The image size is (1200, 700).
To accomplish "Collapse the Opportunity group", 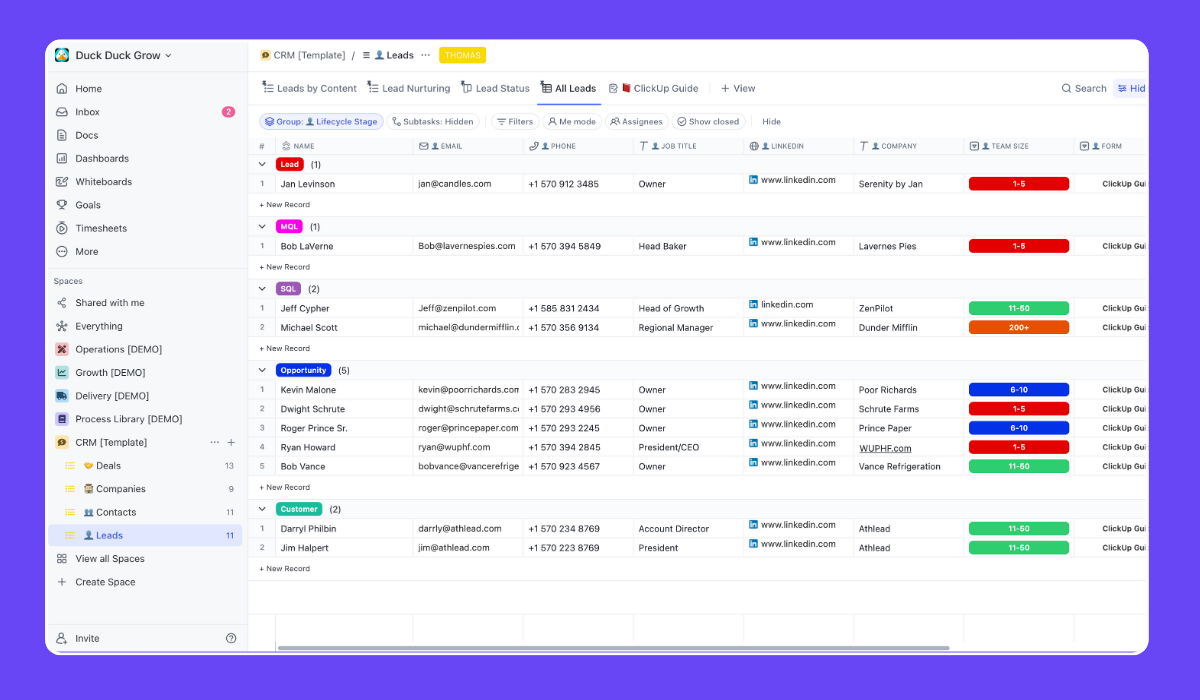I will coord(262,369).
